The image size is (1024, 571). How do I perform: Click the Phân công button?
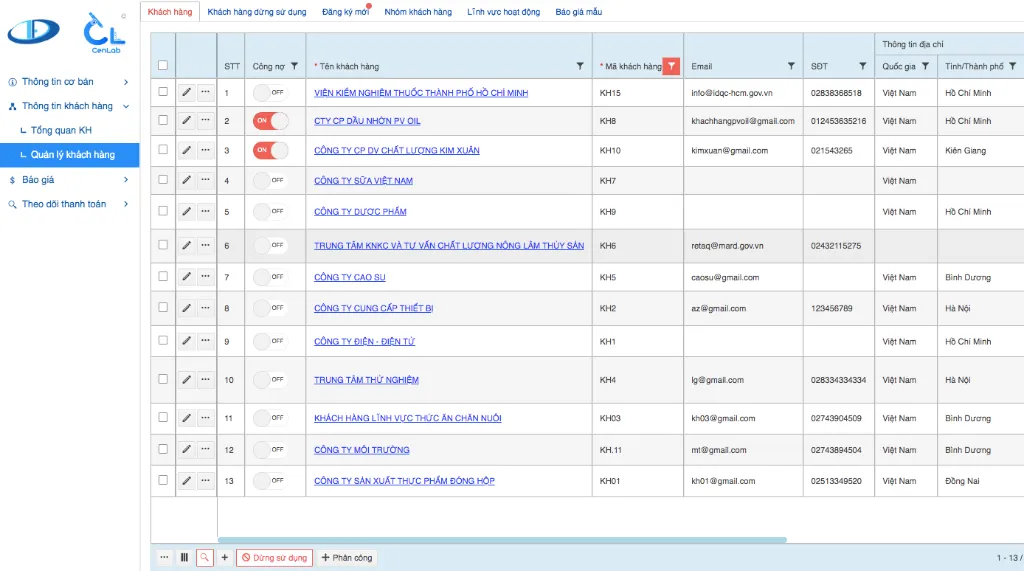347,557
